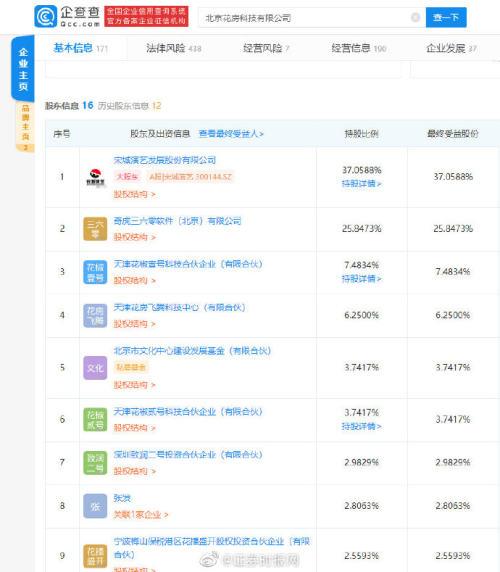Select the 企业主页 side tab
Viewport: 500px width, 572px height.
(23, 69)
